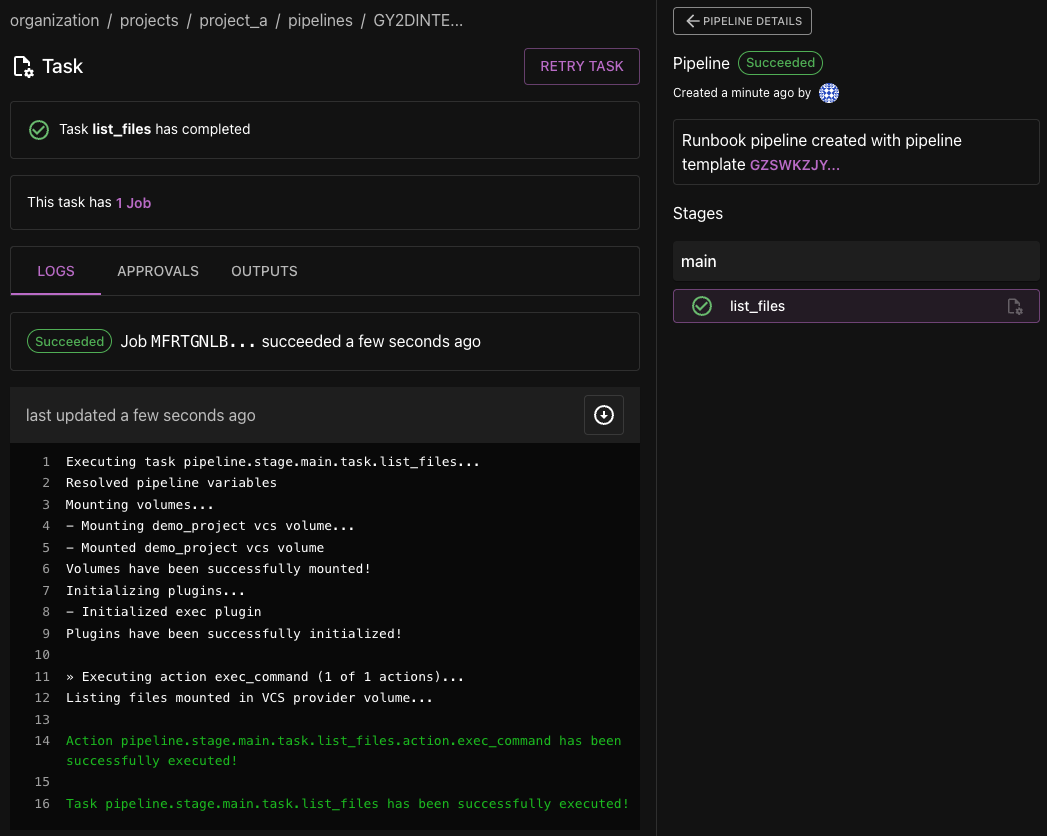
Task: Click the green check beside task completed message
Action: click(x=39, y=130)
